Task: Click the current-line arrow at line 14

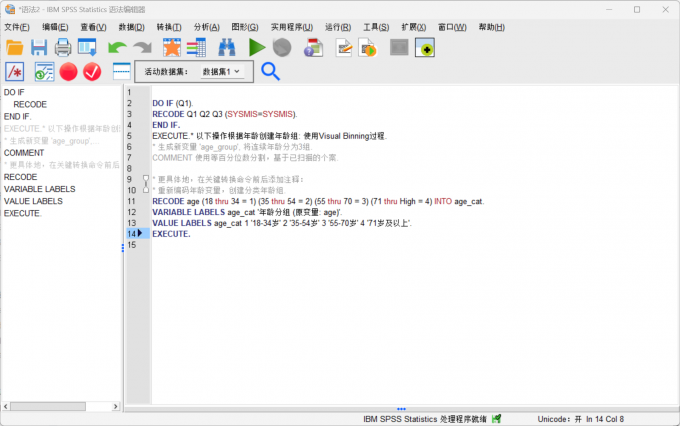Action: [x=140, y=233]
